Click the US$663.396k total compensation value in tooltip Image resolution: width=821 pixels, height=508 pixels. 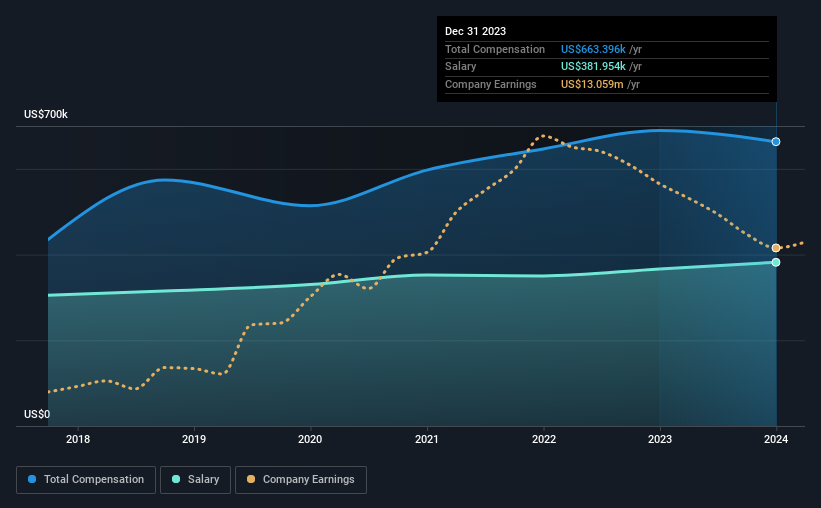click(593, 49)
